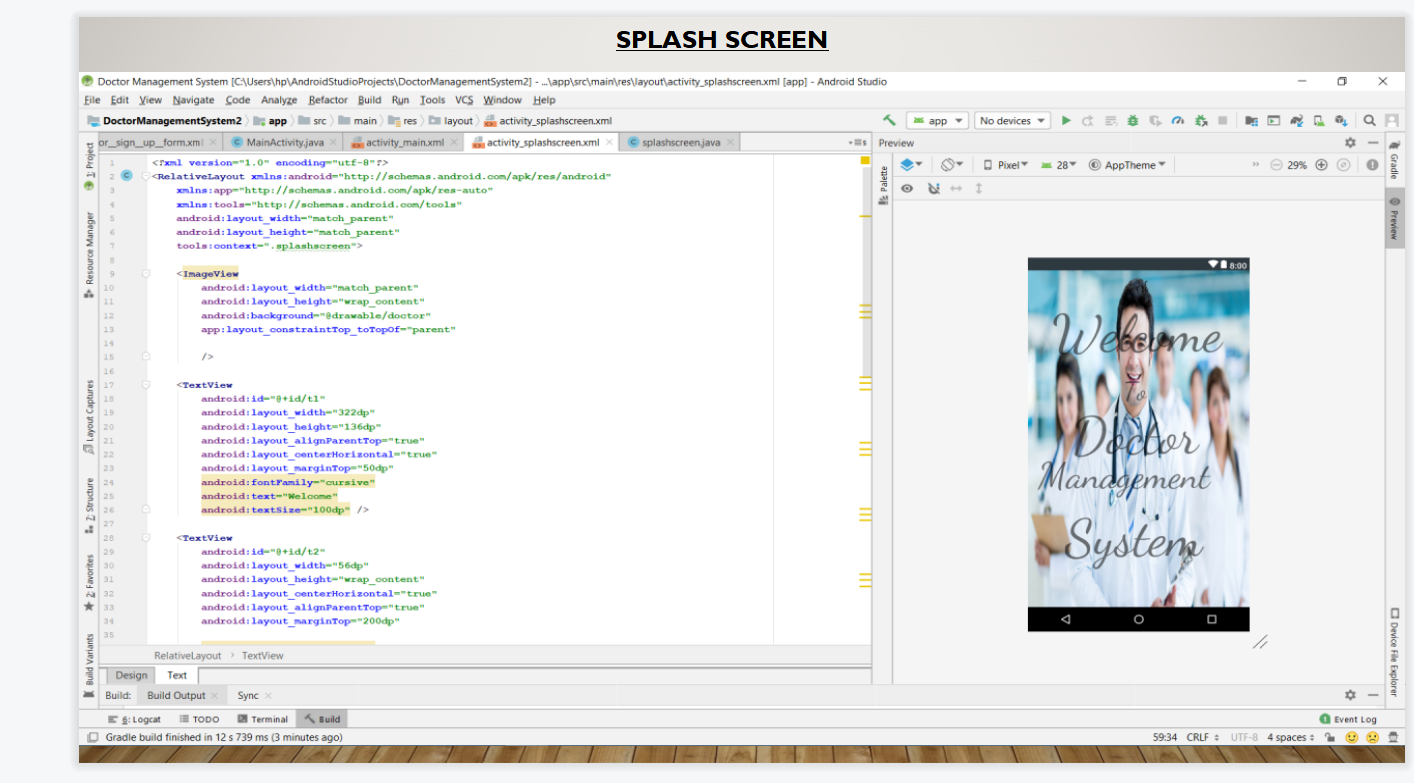Screen dimensions: 1414x783
Task: Open the Refactor menu
Action: coord(328,100)
